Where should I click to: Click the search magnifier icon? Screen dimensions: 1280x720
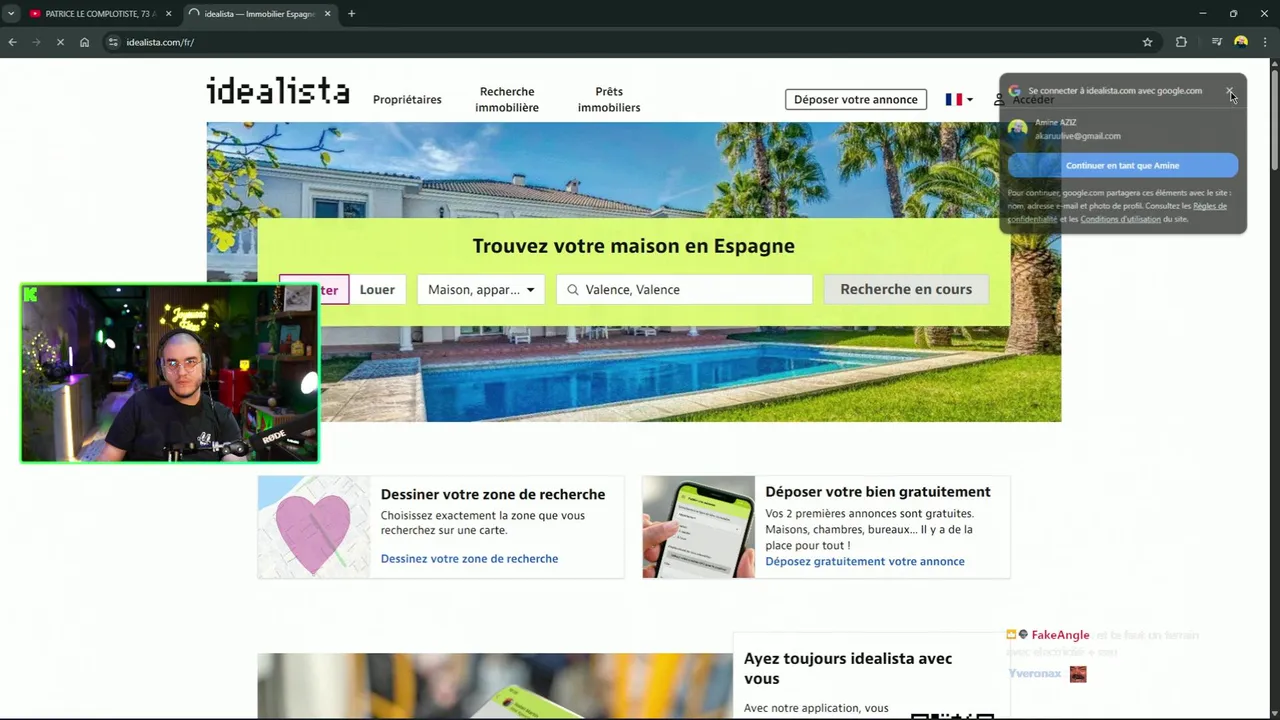pos(573,290)
